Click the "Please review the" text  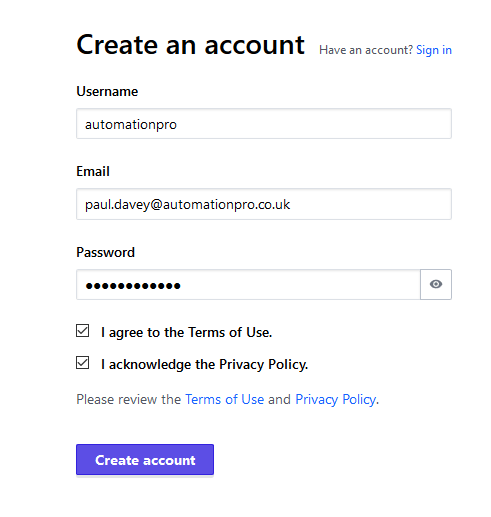click(128, 399)
